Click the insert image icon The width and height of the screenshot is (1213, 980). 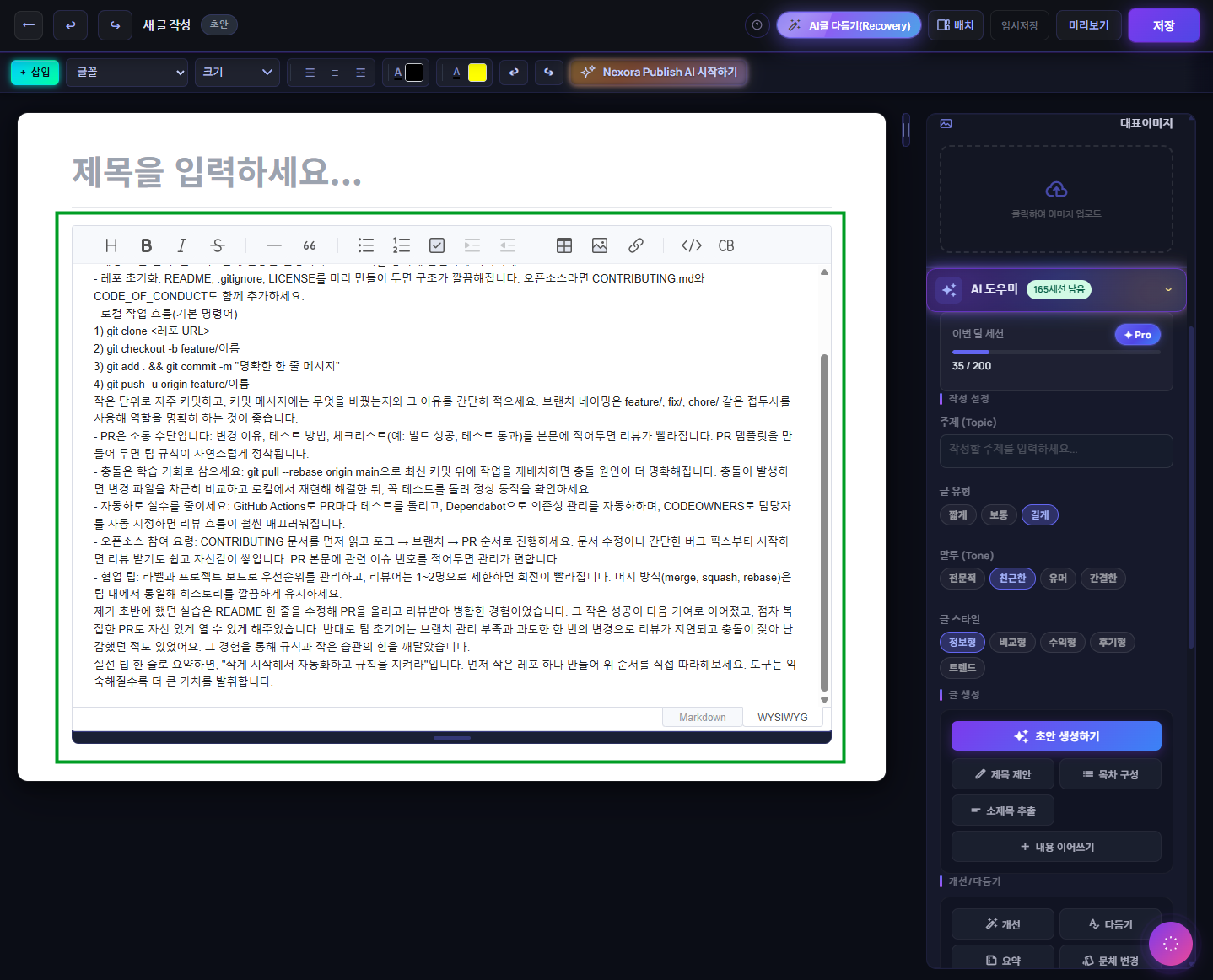tap(600, 245)
